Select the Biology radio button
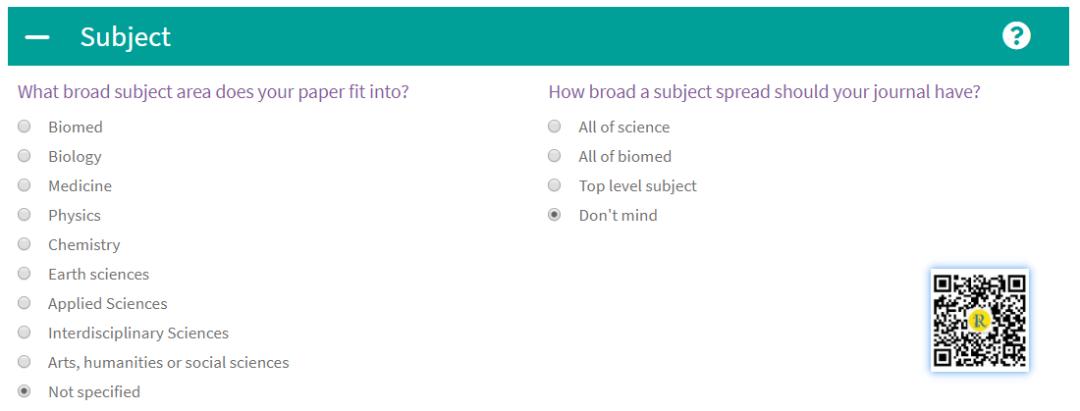This screenshot has height=411, width=1080. [x=24, y=157]
